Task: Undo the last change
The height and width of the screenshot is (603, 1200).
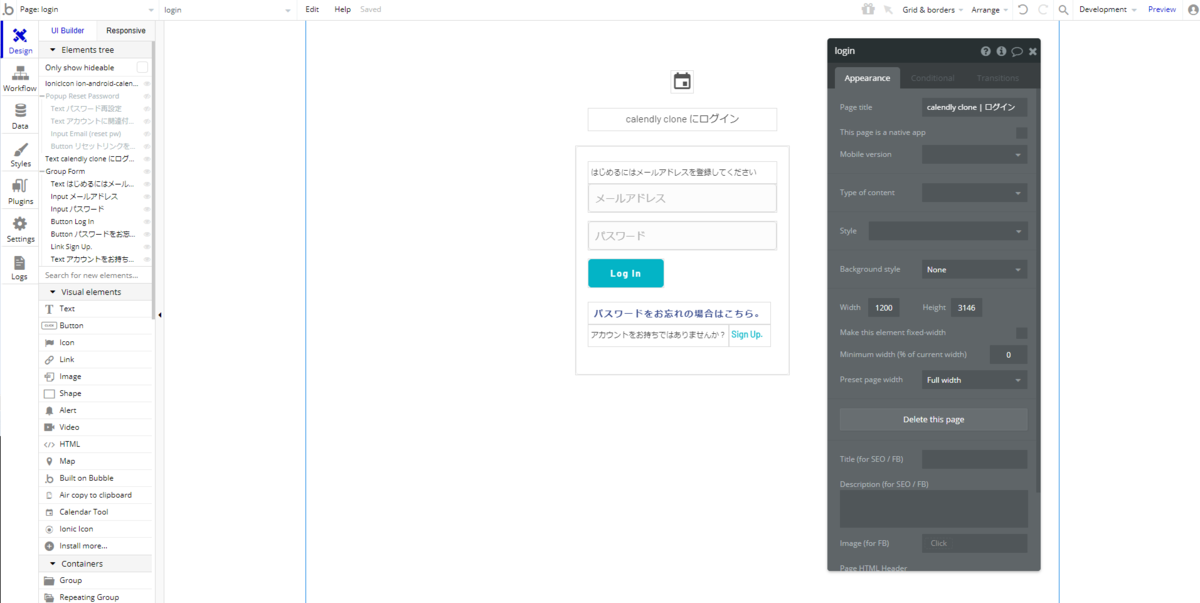Action: coord(1022,9)
